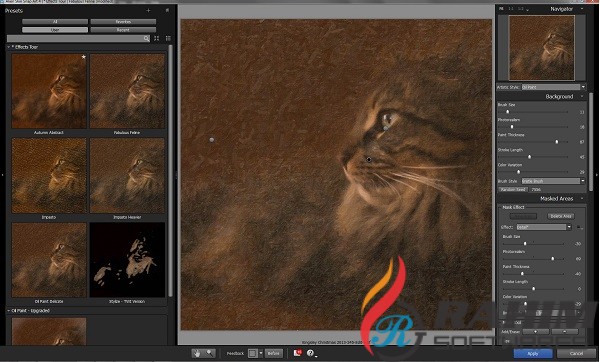
Task: Click the 1:1 zoom option in Navigator
Action: click(x=511, y=9)
